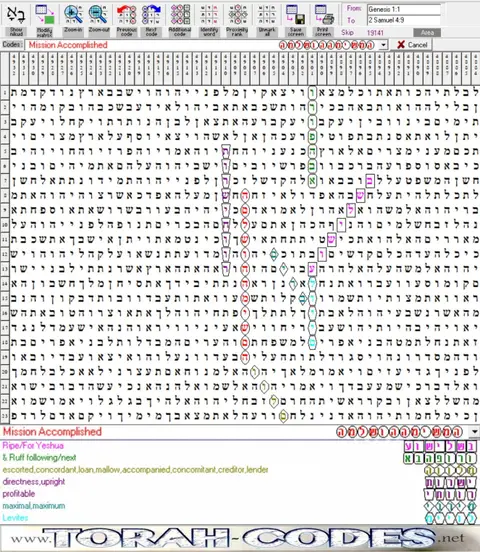
Task: Click the 'Print screen' label button
Action: [x=323, y=32]
